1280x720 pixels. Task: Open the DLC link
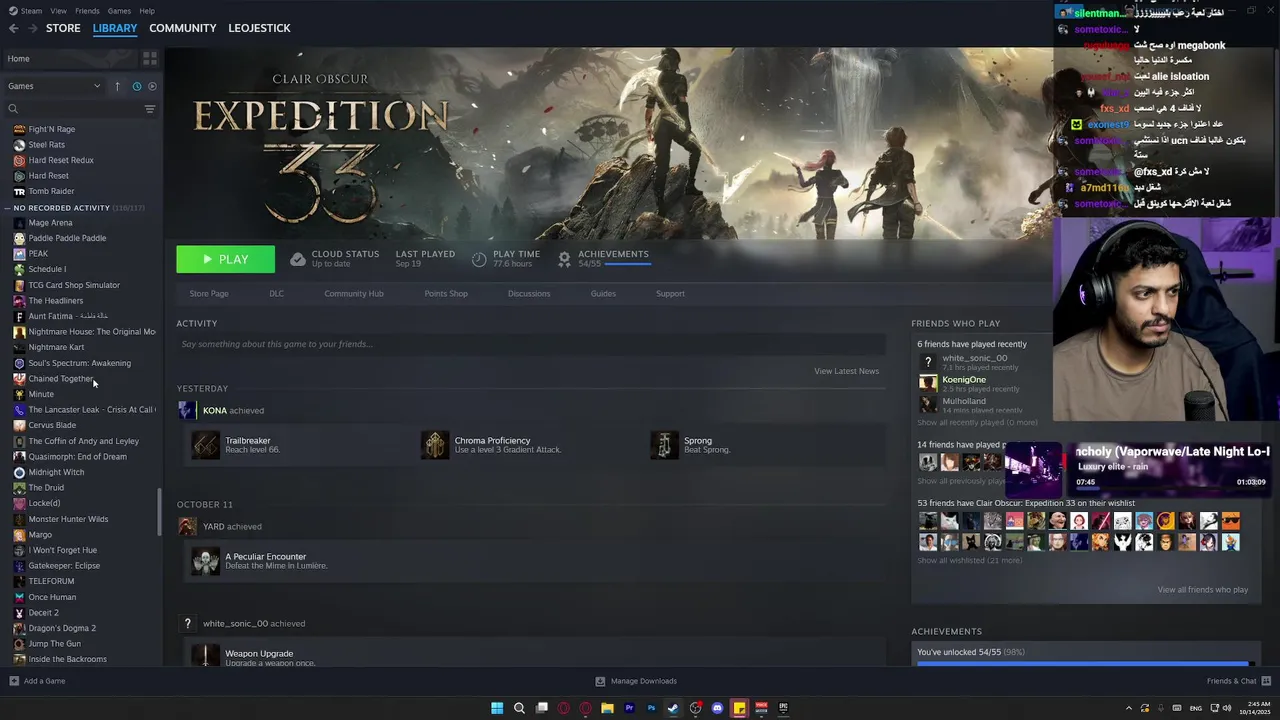[276, 293]
